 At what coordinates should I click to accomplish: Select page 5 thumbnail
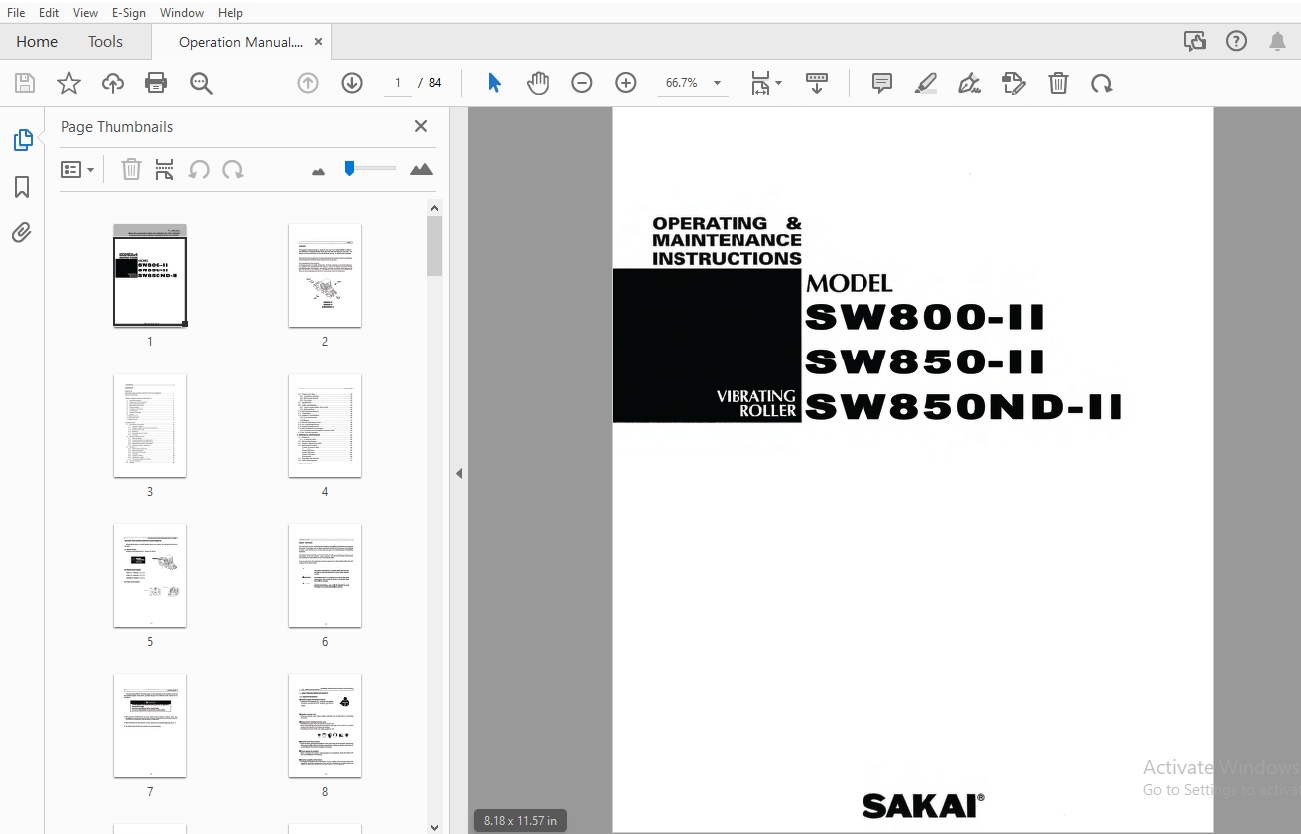[150, 575]
